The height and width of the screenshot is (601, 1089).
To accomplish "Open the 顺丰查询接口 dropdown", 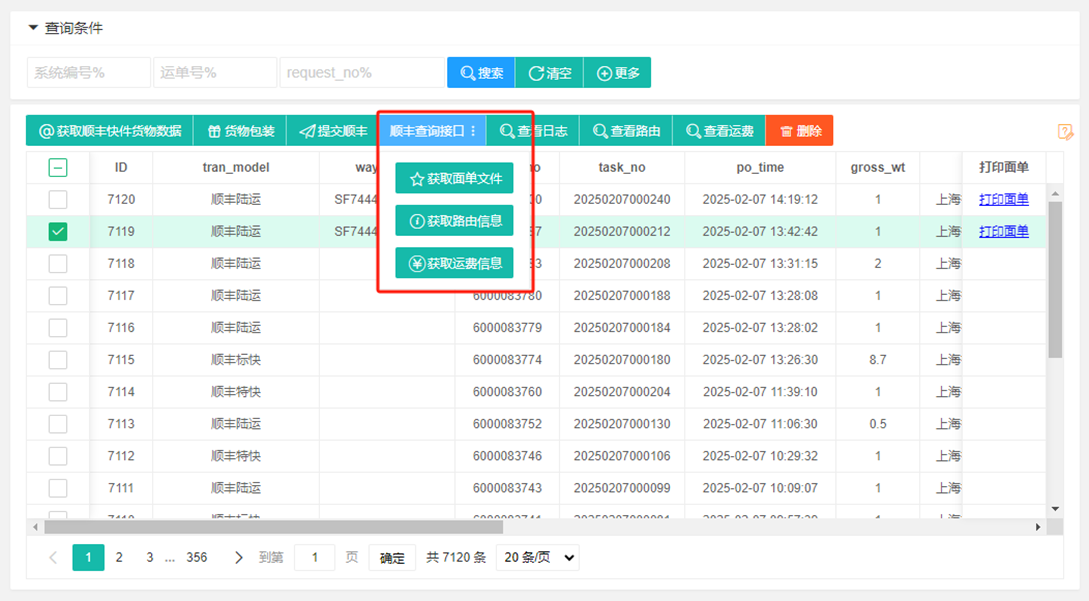I will (x=435, y=130).
